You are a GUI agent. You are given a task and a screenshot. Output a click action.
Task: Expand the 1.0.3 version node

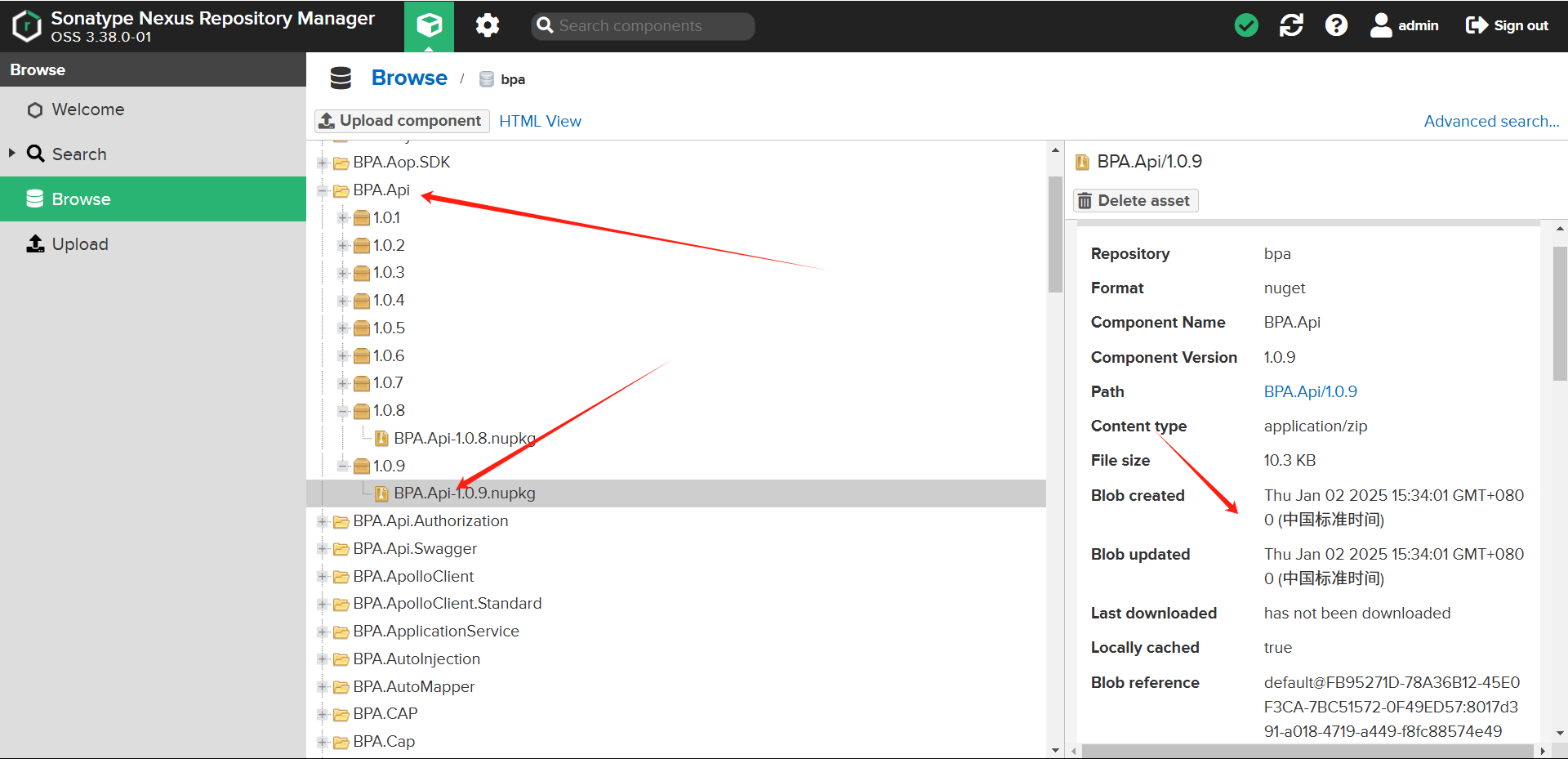tap(343, 273)
